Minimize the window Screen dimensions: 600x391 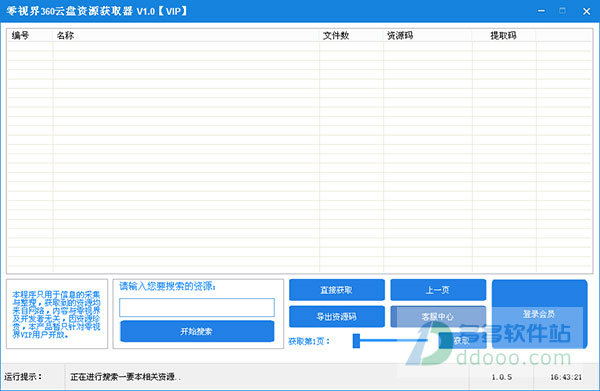tap(541, 11)
